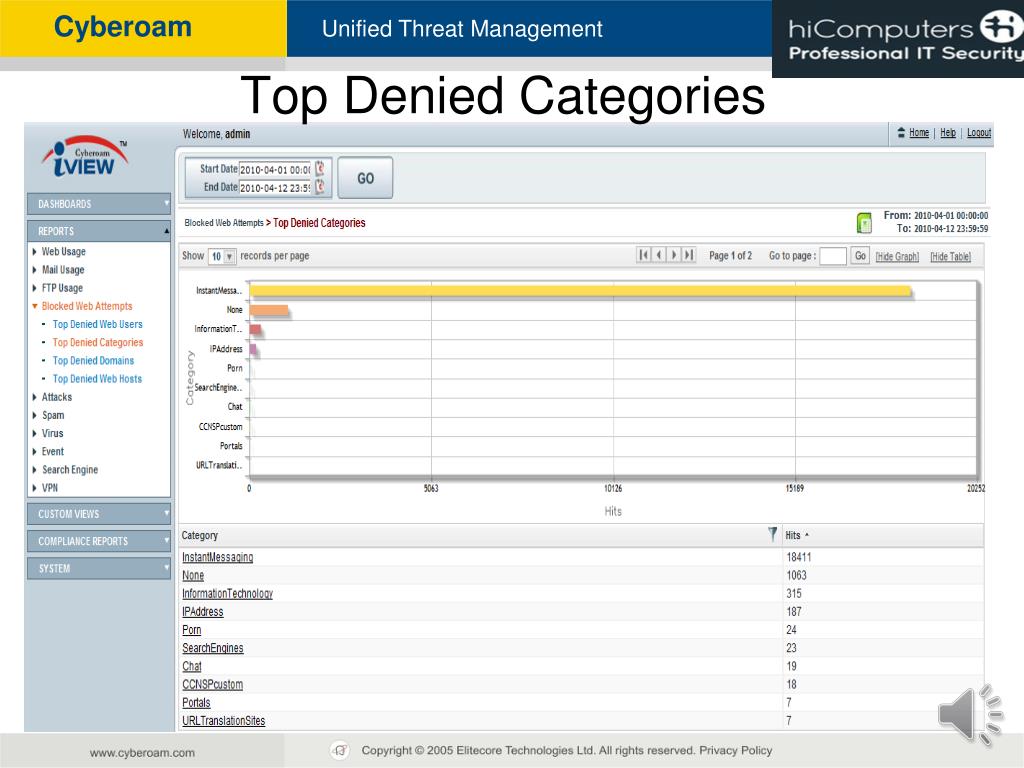Click the Cyberoam iView logo
The height and width of the screenshot is (768, 1024).
point(86,156)
